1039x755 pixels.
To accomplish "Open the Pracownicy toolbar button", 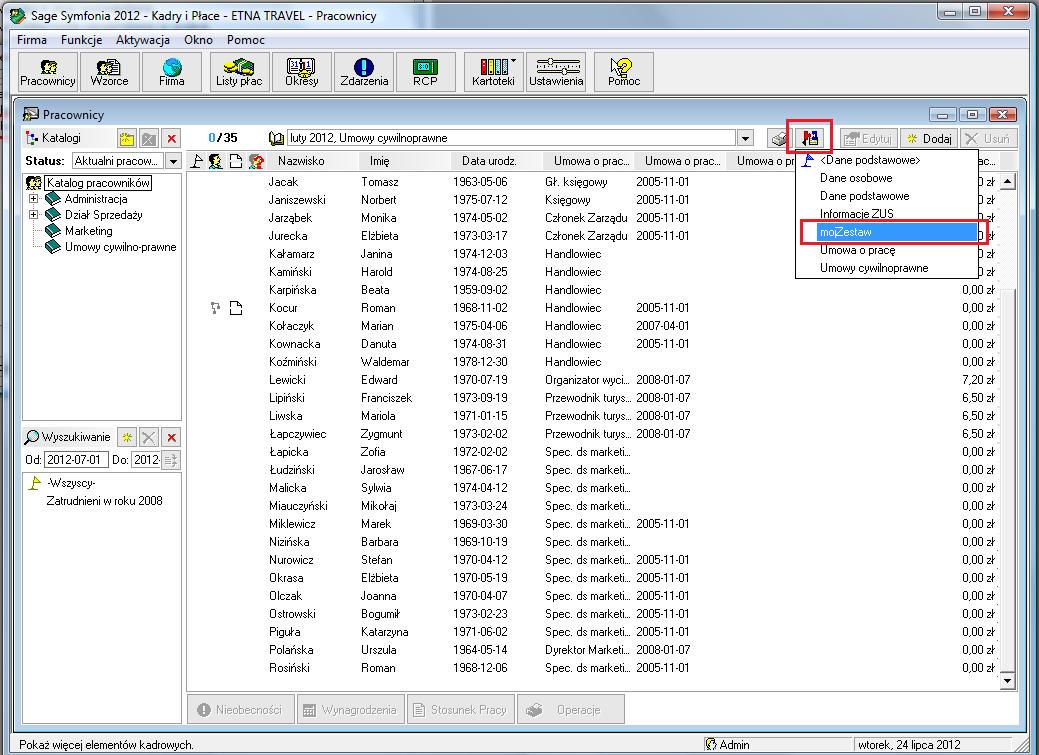I will point(48,72).
